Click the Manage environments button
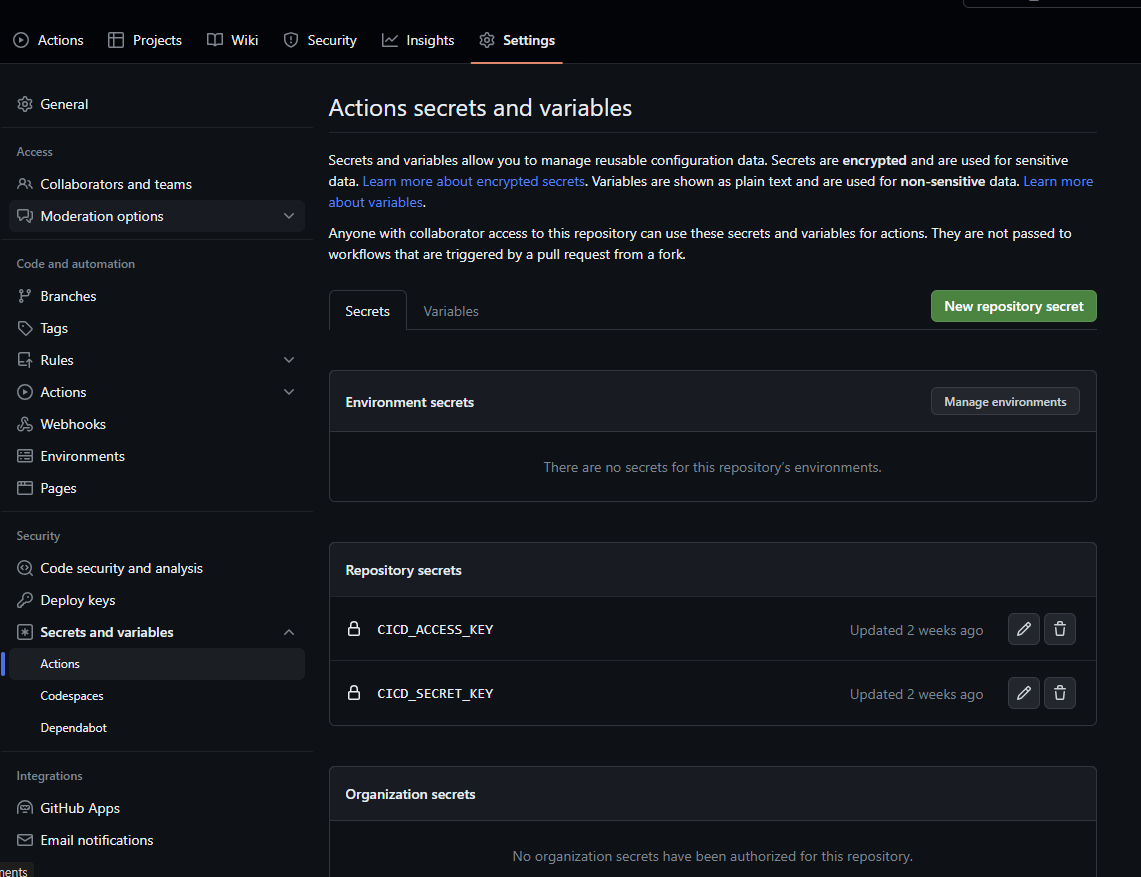The height and width of the screenshot is (877, 1141). 1005,402
